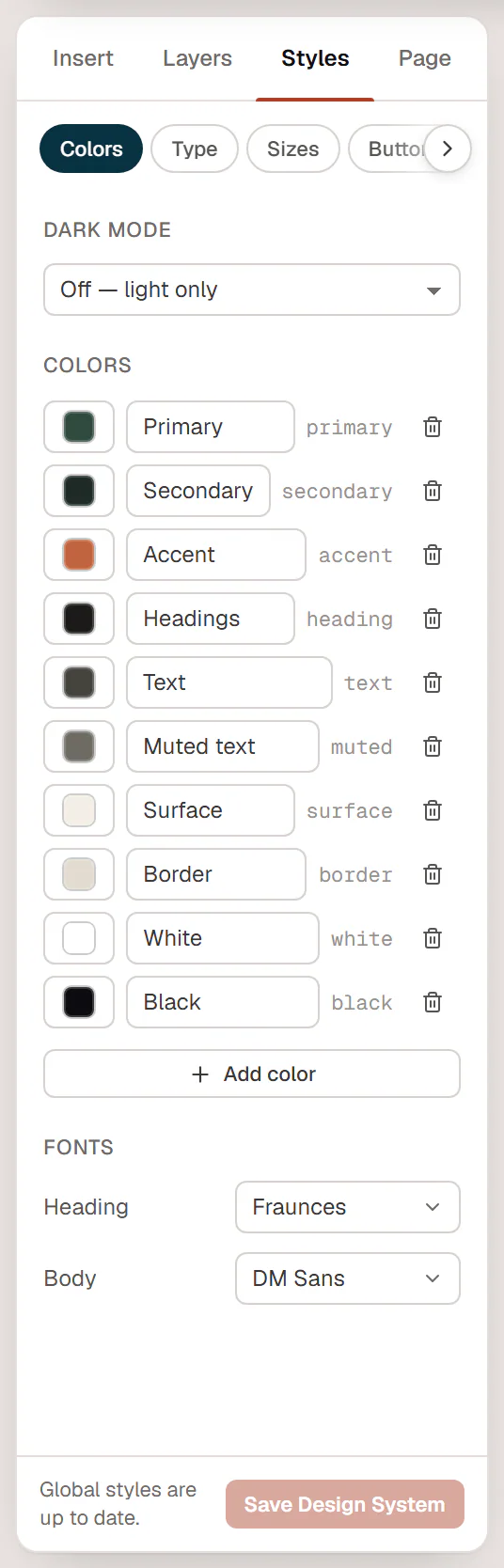Open the green Primary color swatch
Image resolution: width=504 pixels, height=1568 pixels.
click(79, 427)
